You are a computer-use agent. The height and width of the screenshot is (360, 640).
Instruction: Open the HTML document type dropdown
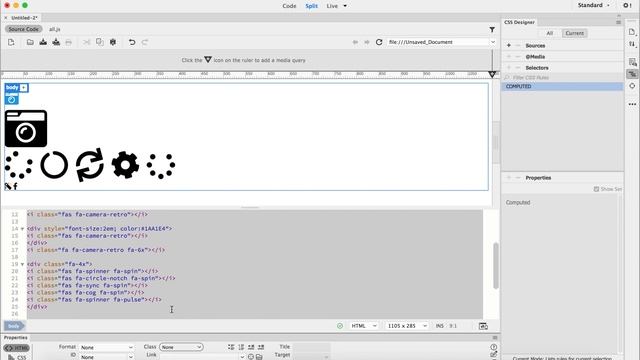coord(363,326)
